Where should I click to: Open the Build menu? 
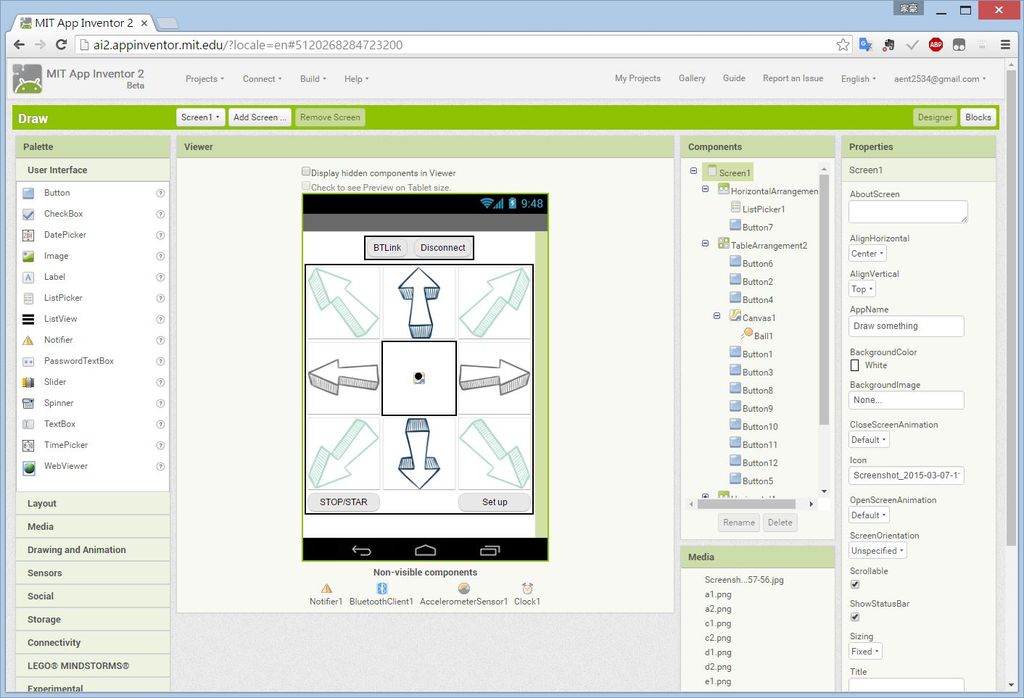[x=313, y=79]
